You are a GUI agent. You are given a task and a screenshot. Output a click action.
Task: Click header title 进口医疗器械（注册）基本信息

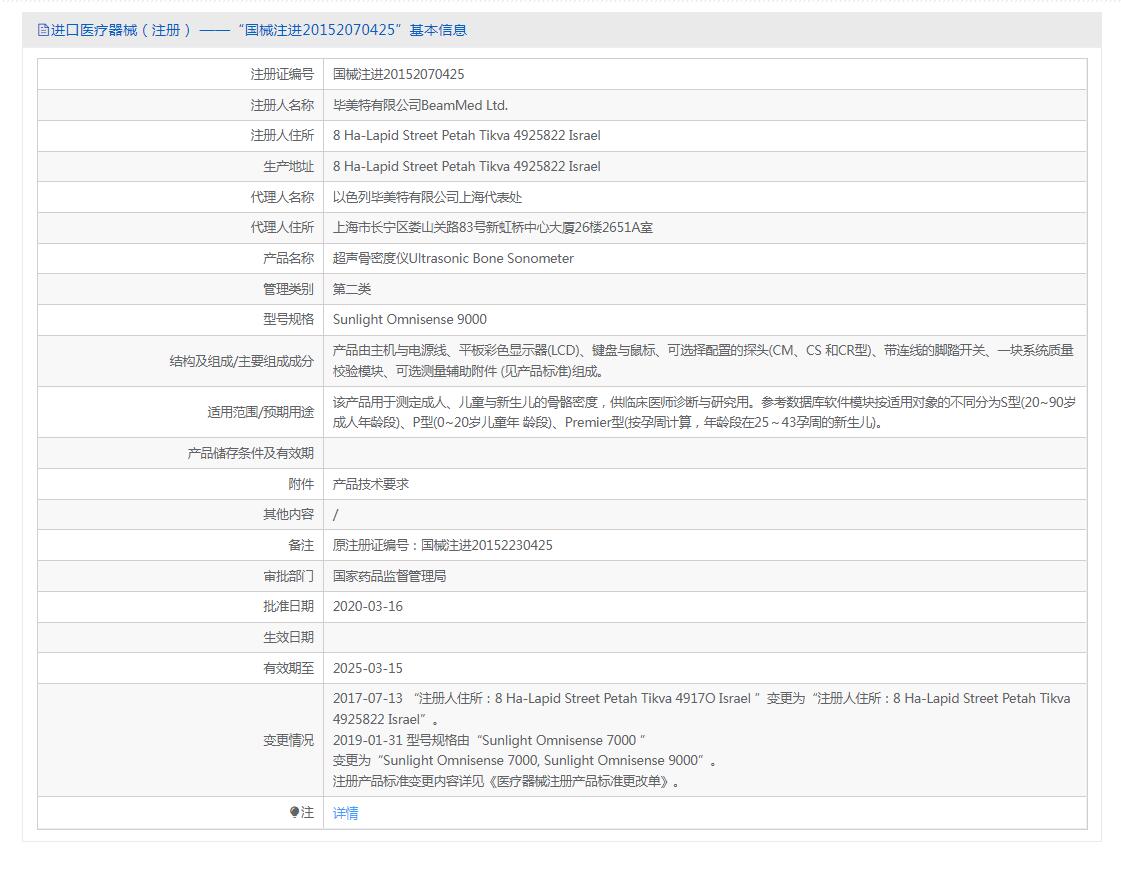click(x=258, y=30)
